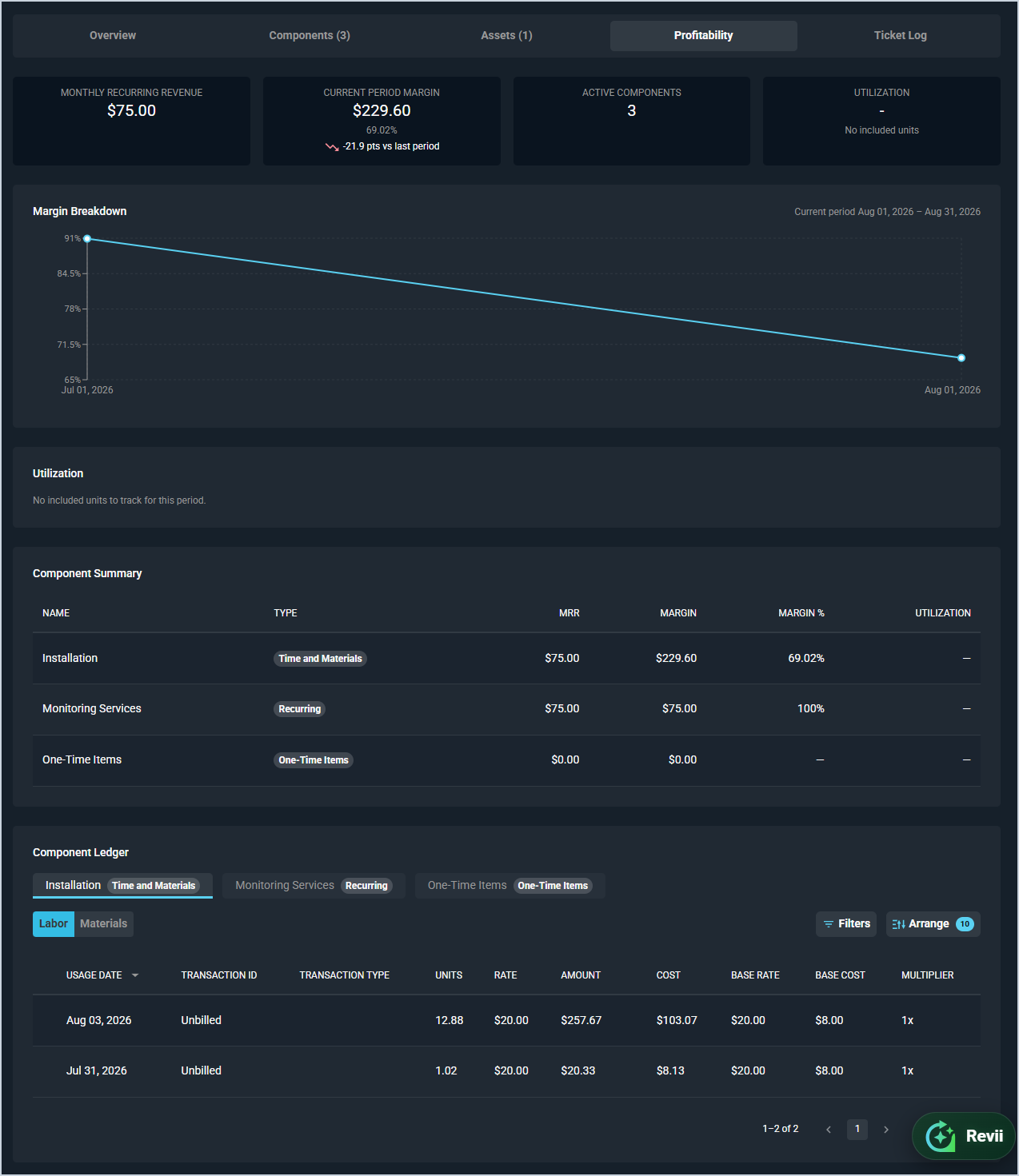Click the Arrange columns icon
The width and height of the screenshot is (1019, 1176).
click(x=899, y=924)
